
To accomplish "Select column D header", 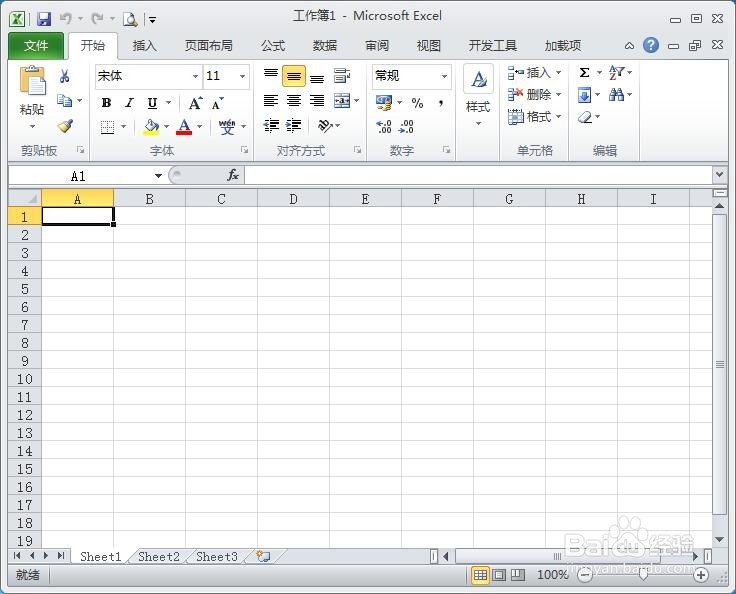I will [293, 199].
